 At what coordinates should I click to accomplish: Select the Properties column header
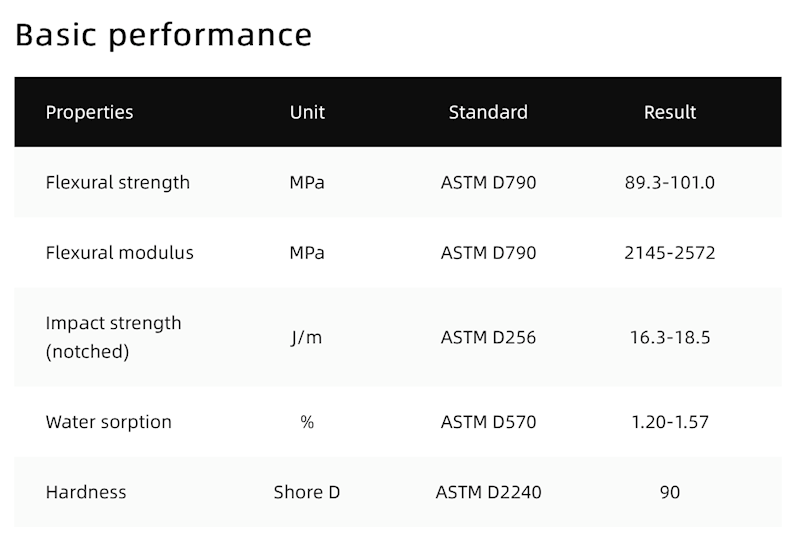[89, 112]
